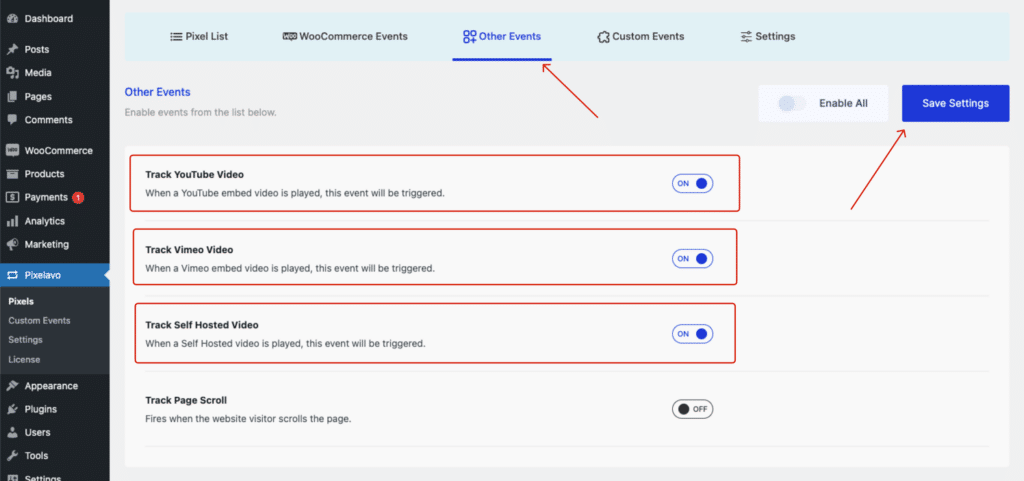Turn off Track Self Hosted Video
The image size is (1024, 481).
[x=692, y=334]
